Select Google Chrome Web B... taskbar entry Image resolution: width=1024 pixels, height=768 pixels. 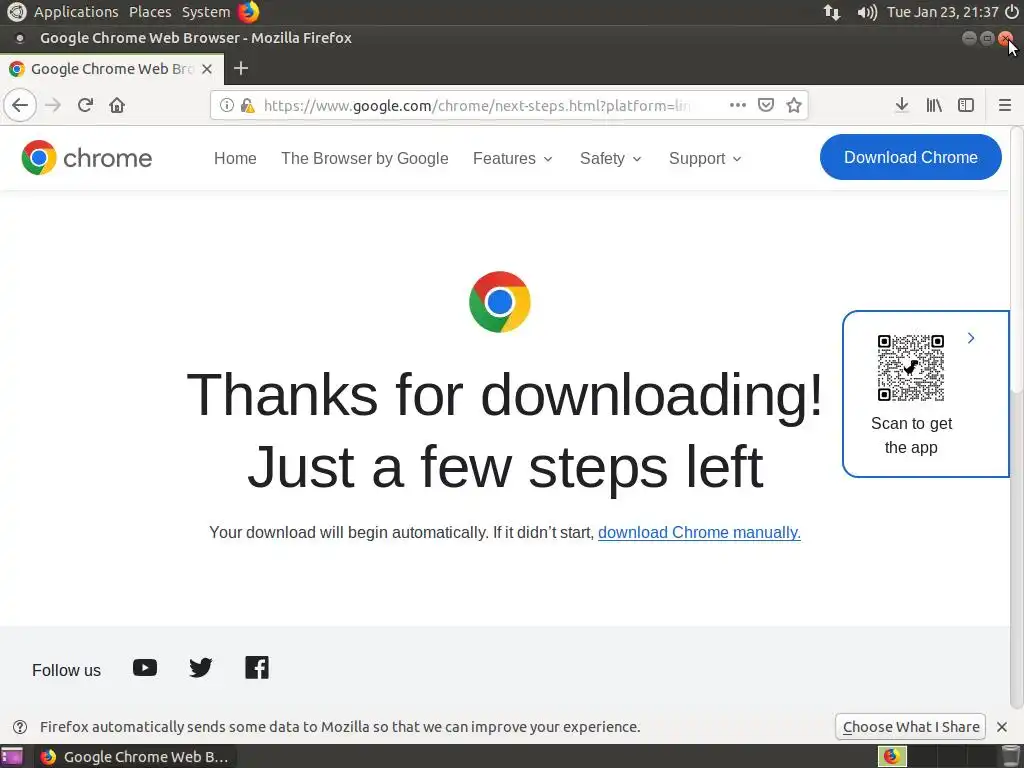click(x=135, y=756)
